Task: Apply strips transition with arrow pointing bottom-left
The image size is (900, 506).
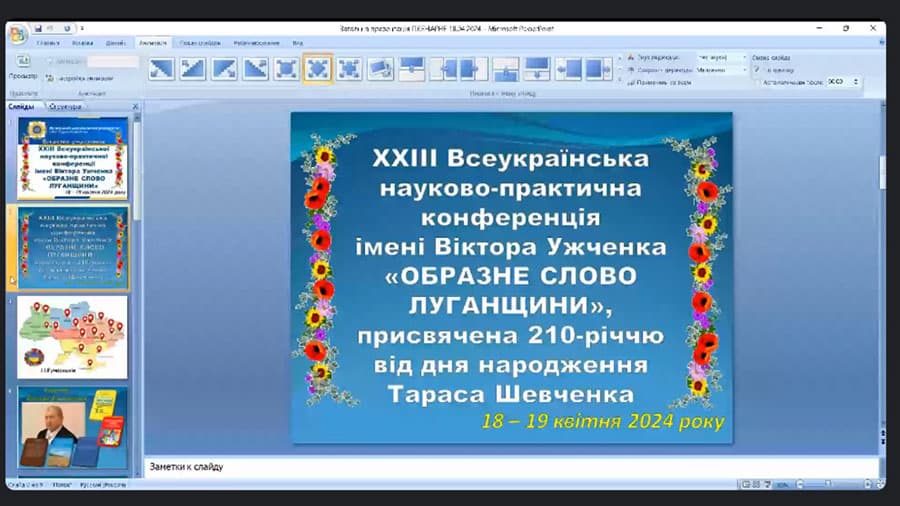Action: 161,69
